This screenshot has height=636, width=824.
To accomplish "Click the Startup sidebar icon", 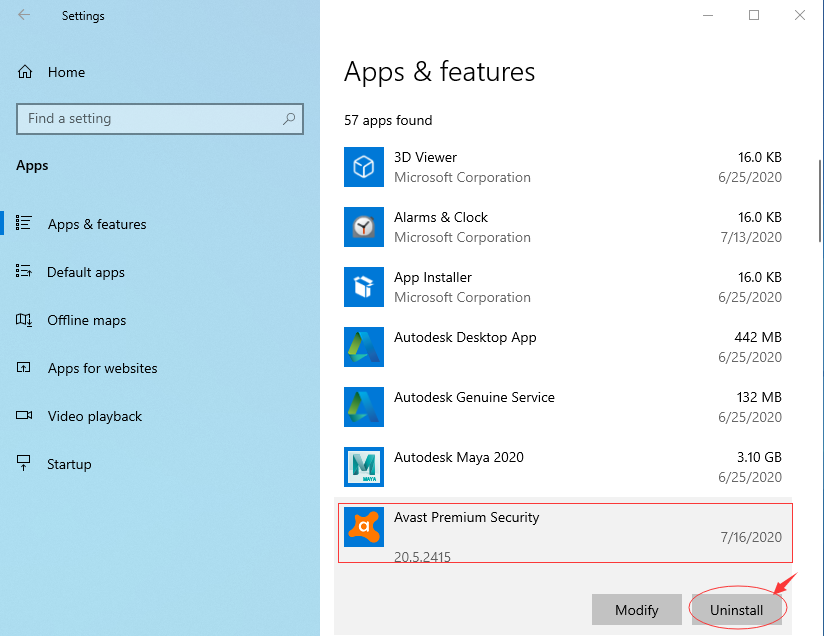I will (24, 463).
